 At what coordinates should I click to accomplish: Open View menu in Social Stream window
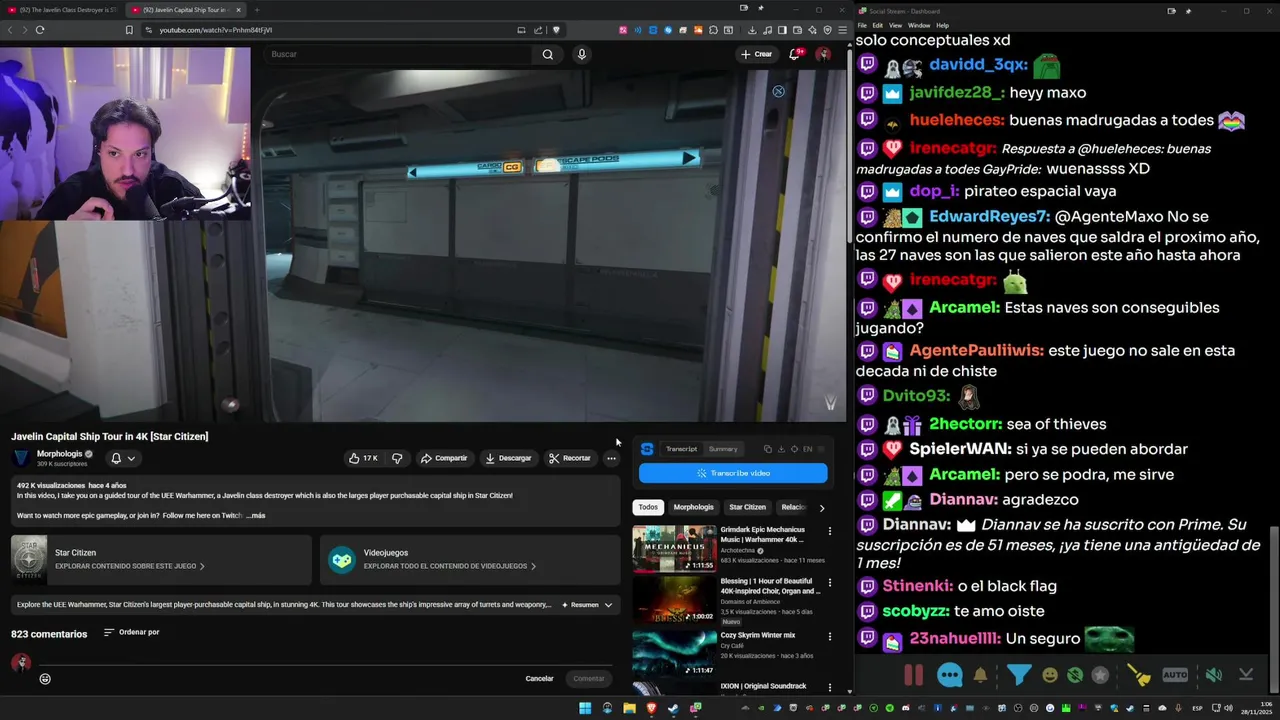(x=895, y=25)
